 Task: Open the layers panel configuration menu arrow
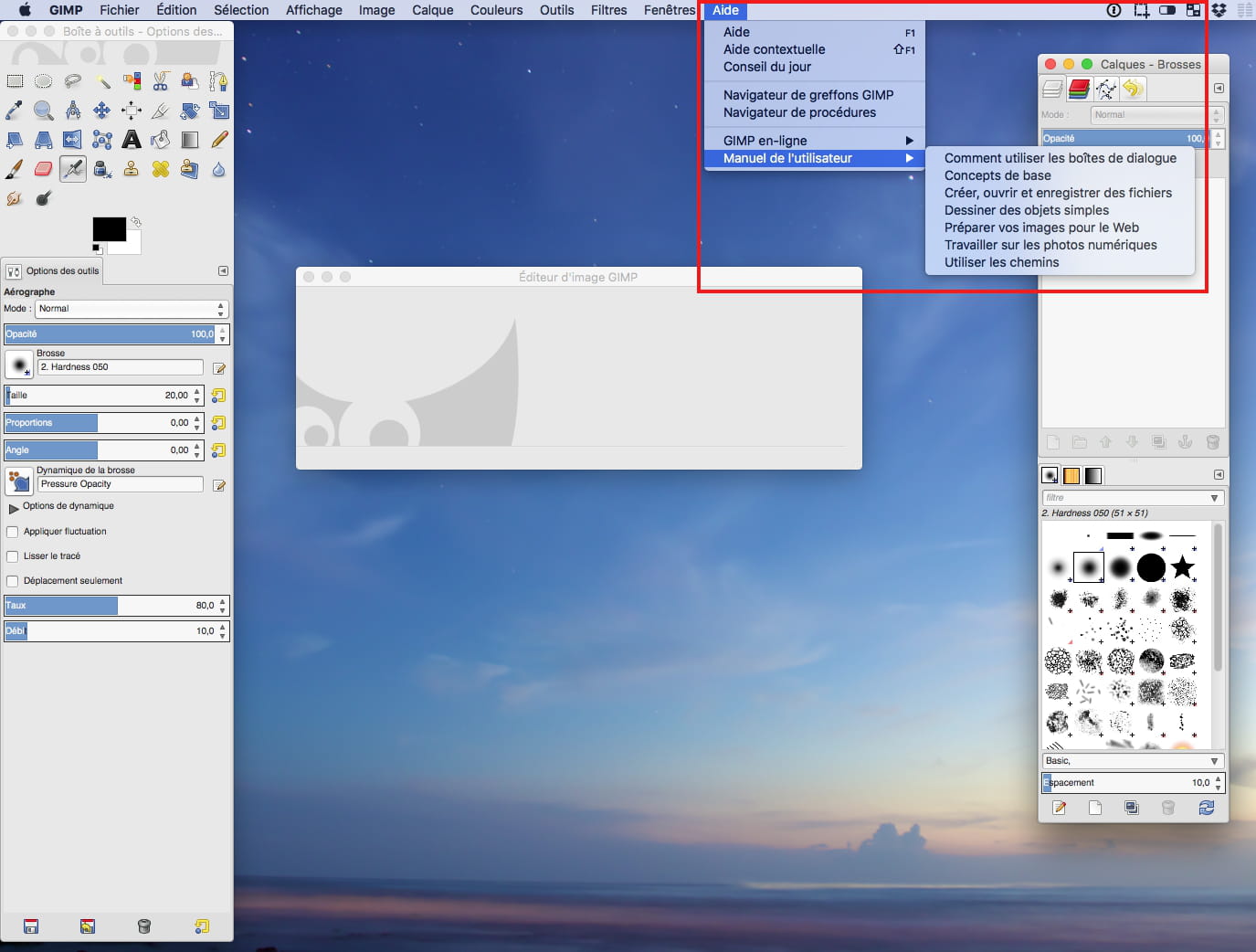1219,89
